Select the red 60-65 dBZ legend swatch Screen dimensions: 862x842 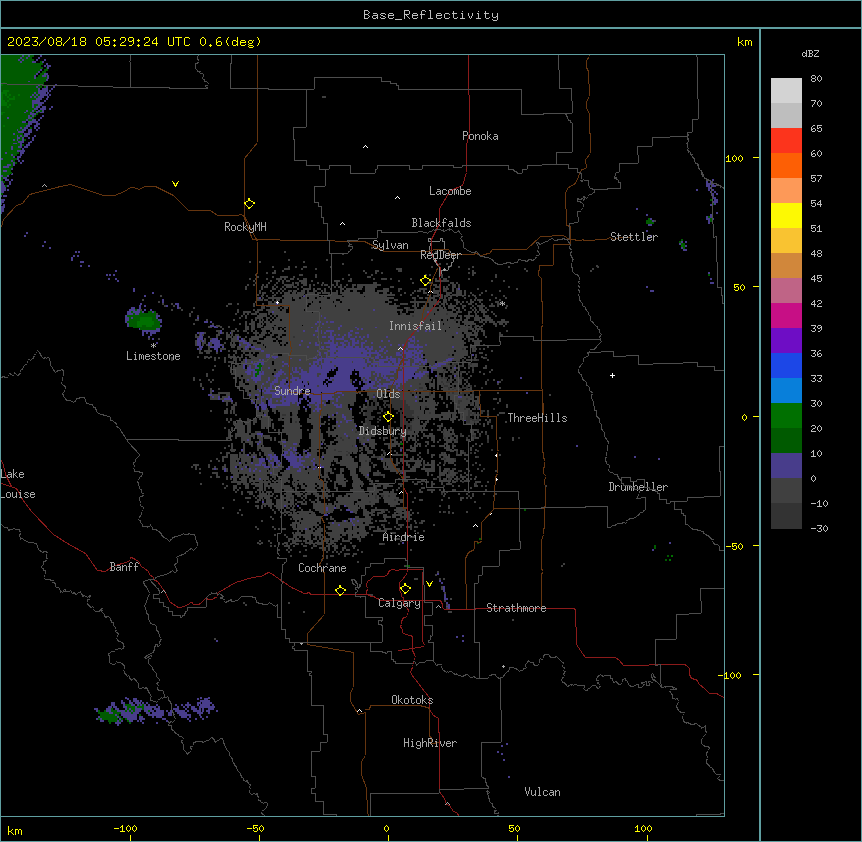point(786,141)
